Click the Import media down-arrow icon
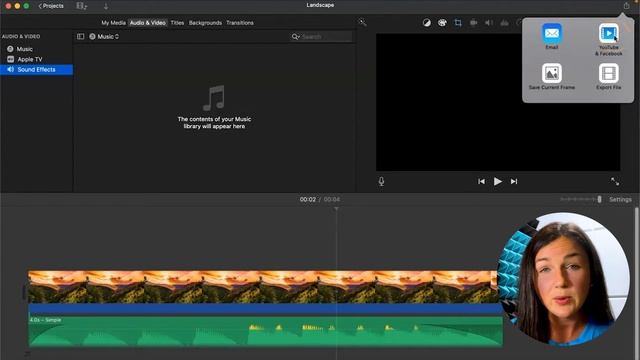The height and width of the screenshot is (360, 640). [x=106, y=6]
